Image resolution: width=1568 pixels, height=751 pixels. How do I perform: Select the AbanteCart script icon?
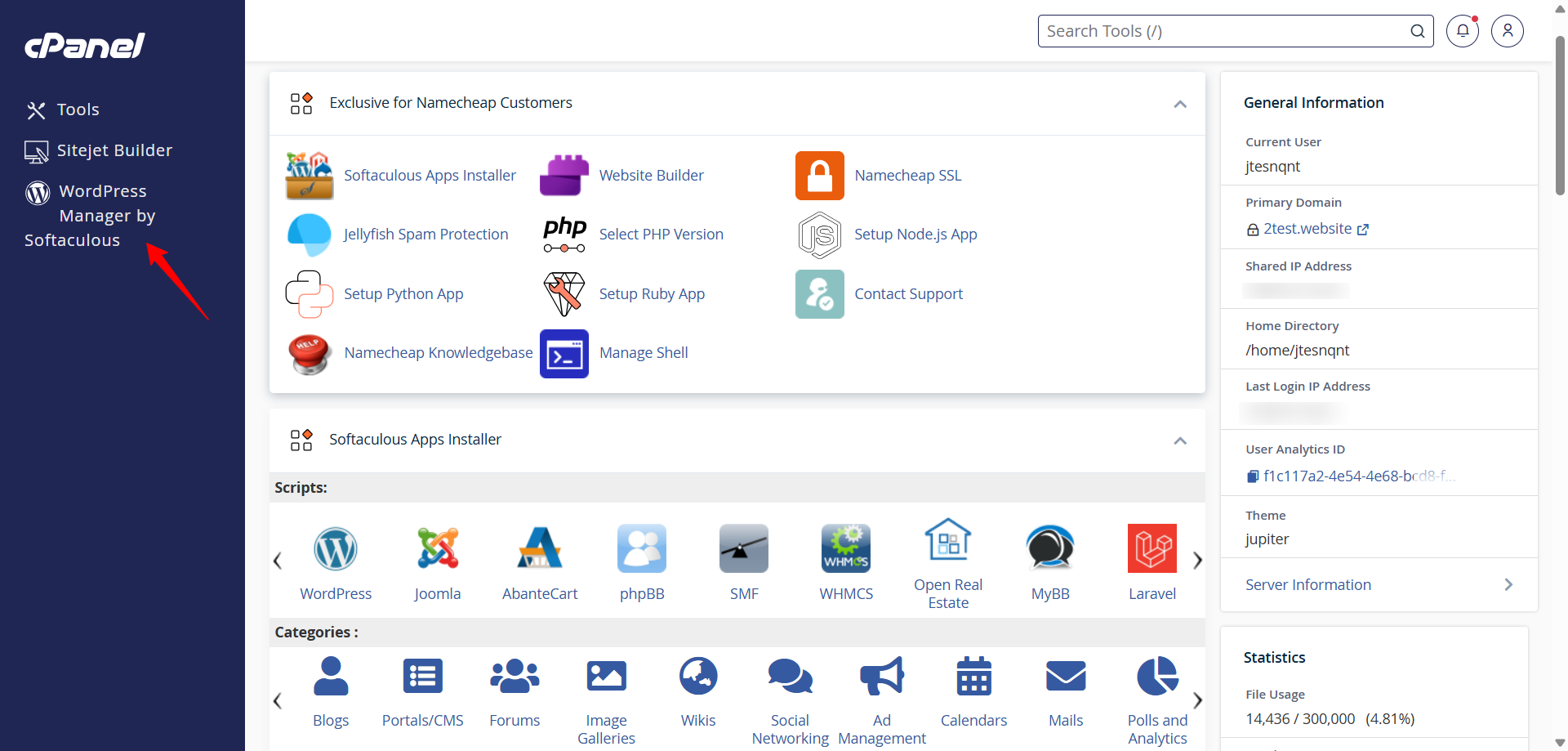[540, 548]
